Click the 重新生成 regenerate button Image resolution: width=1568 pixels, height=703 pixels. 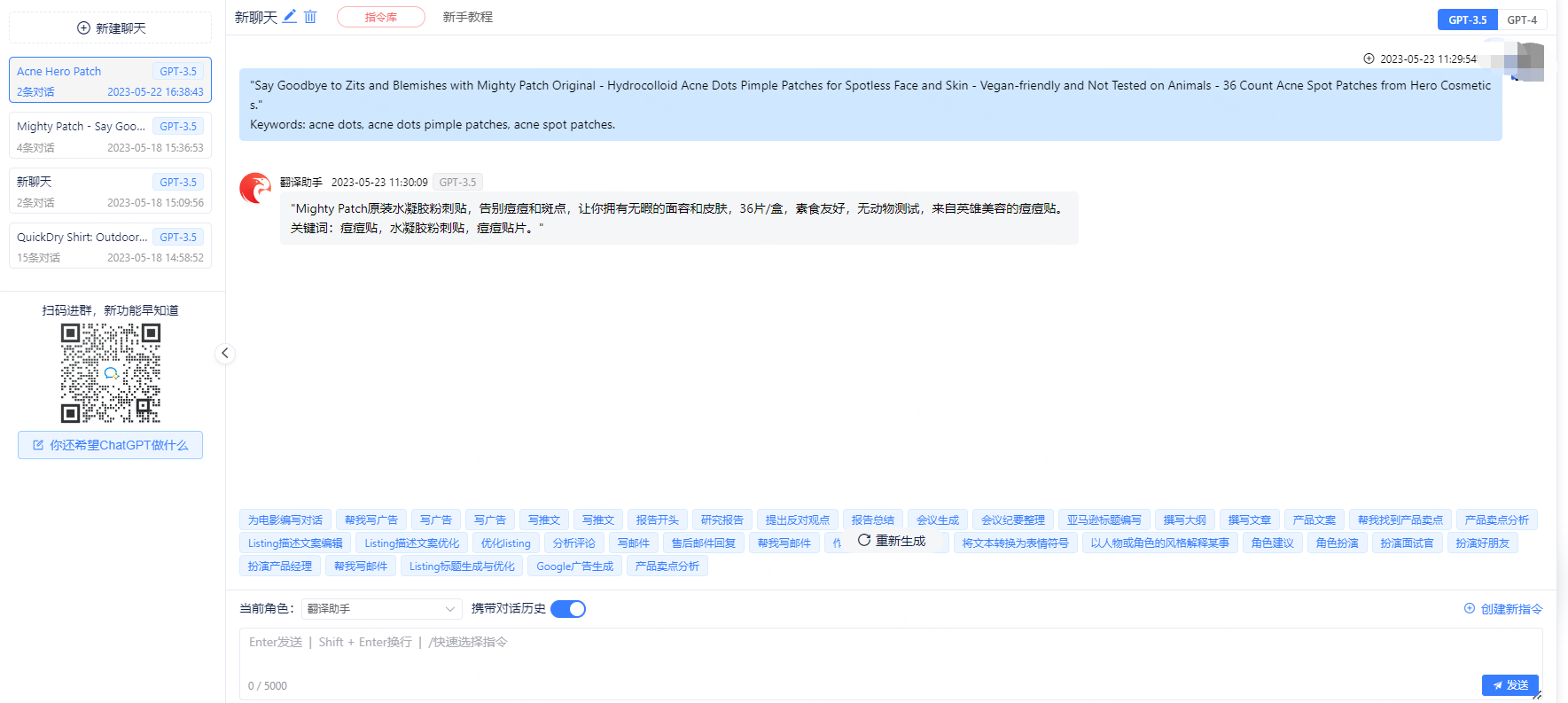point(892,541)
